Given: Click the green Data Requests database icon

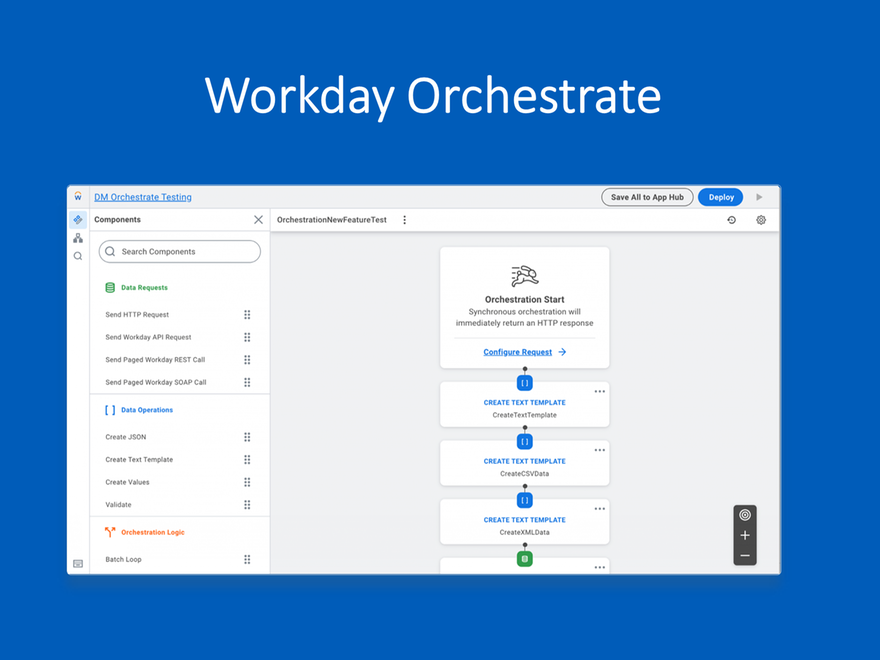Looking at the screenshot, I should click(109, 287).
